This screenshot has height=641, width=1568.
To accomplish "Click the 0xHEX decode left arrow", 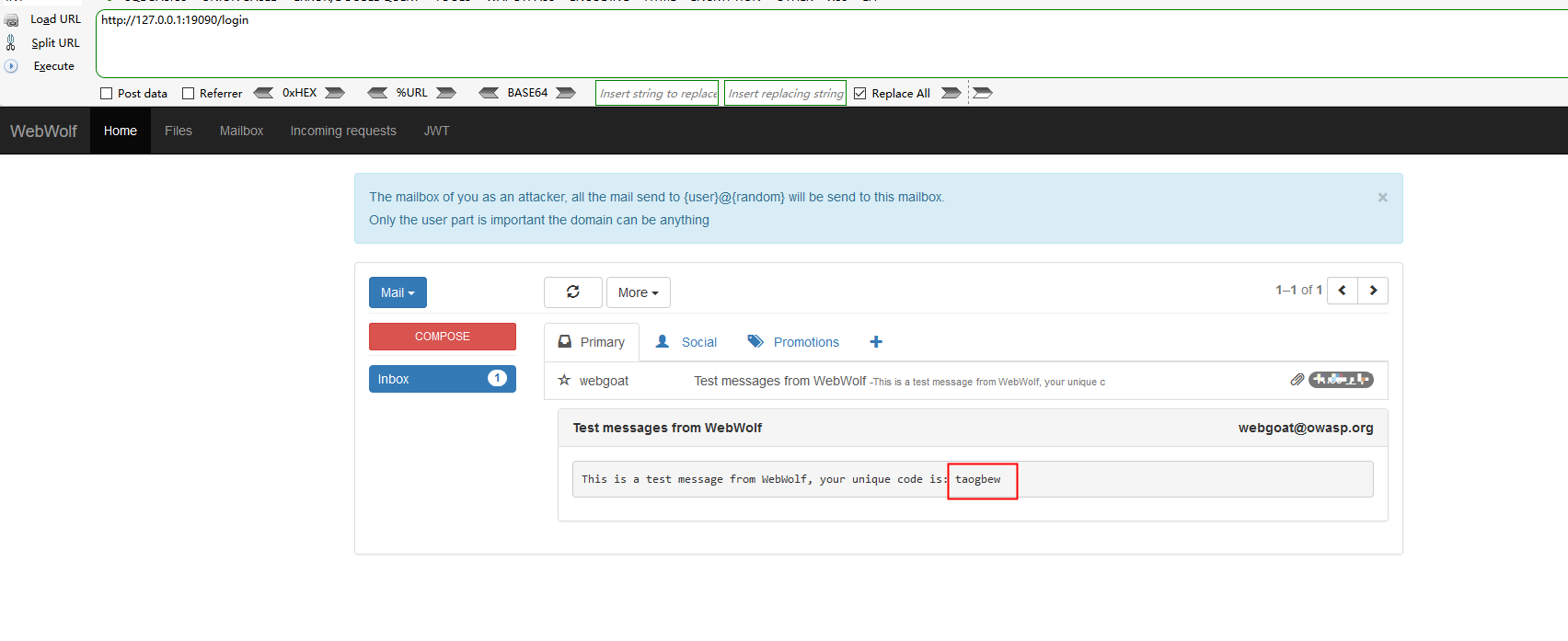I will (x=263, y=93).
